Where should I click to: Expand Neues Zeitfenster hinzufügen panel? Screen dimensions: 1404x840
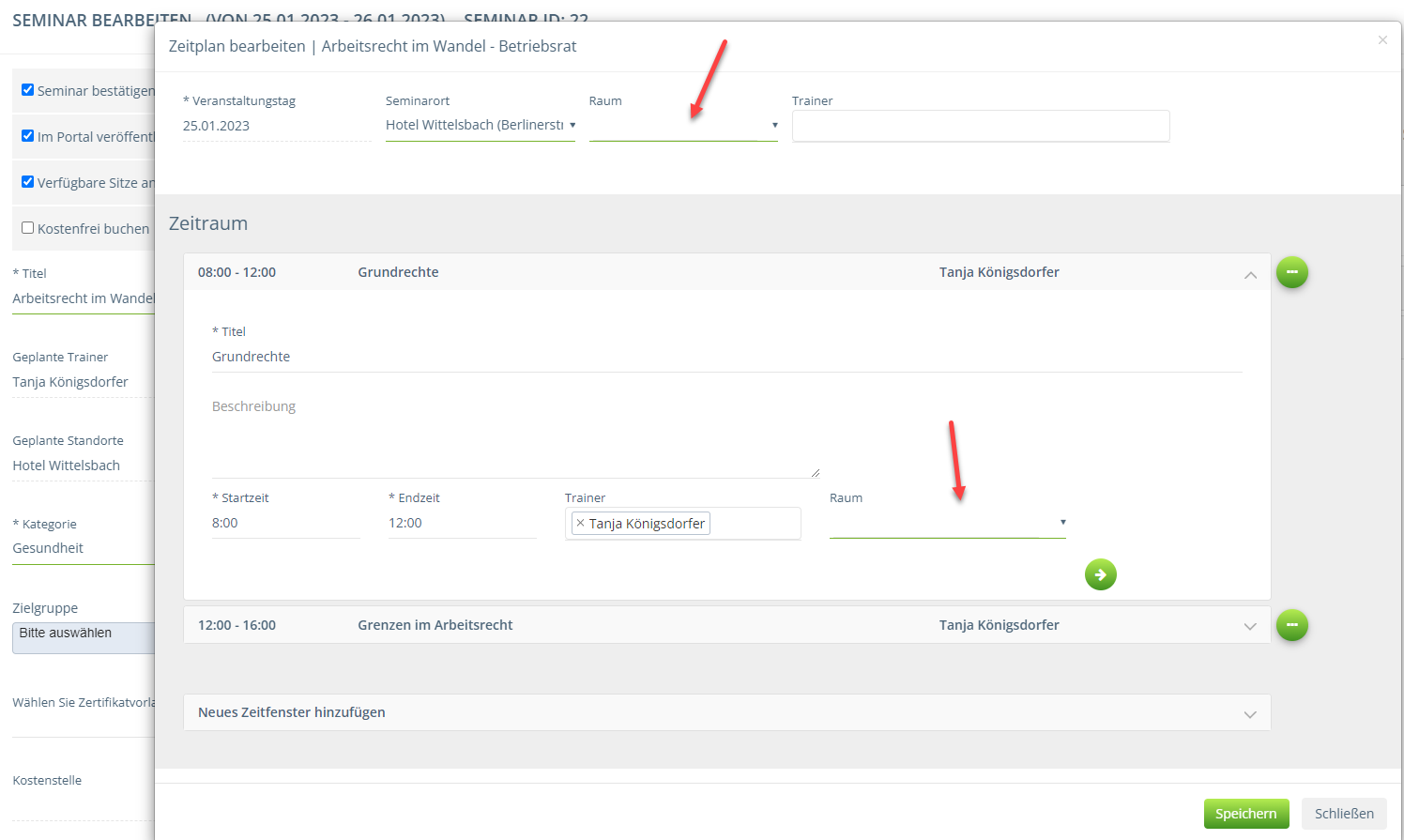[x=1250, y=713]
